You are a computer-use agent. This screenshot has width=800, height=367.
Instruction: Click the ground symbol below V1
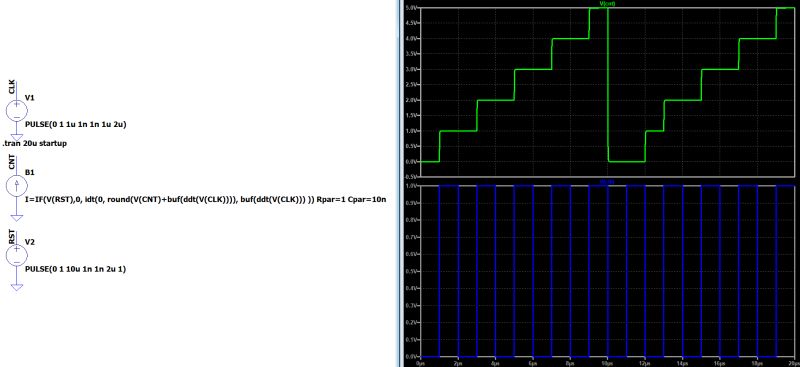[x=17, y=137]
